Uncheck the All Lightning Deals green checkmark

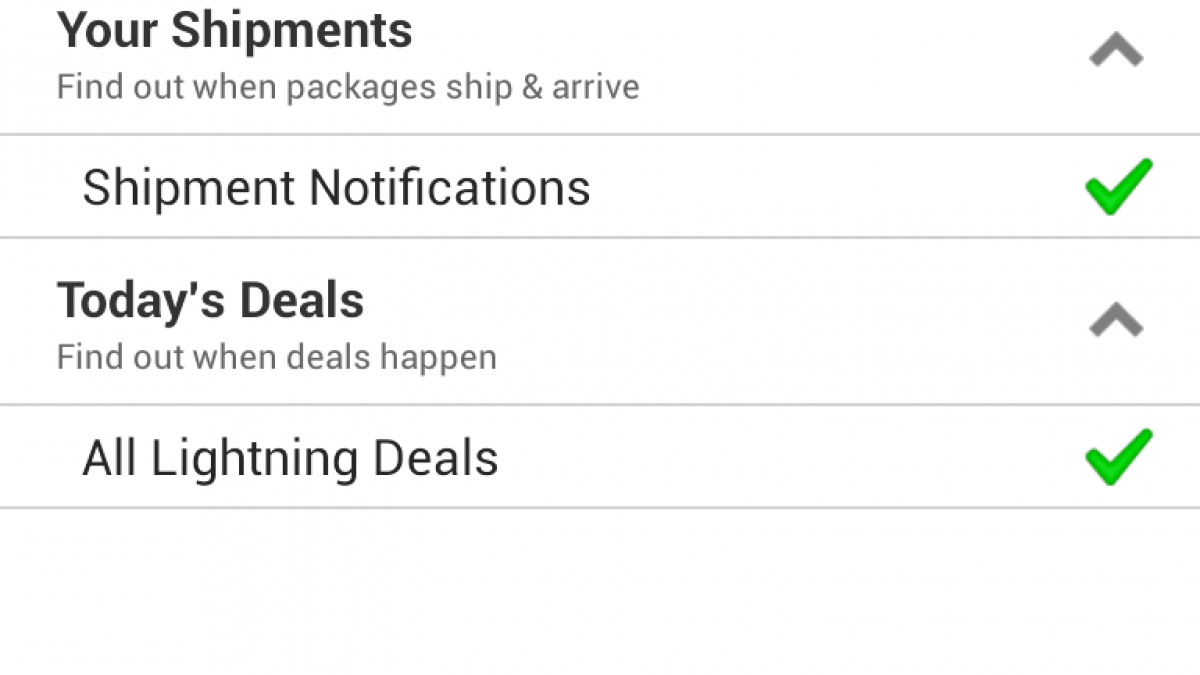tap(1118, 458)
